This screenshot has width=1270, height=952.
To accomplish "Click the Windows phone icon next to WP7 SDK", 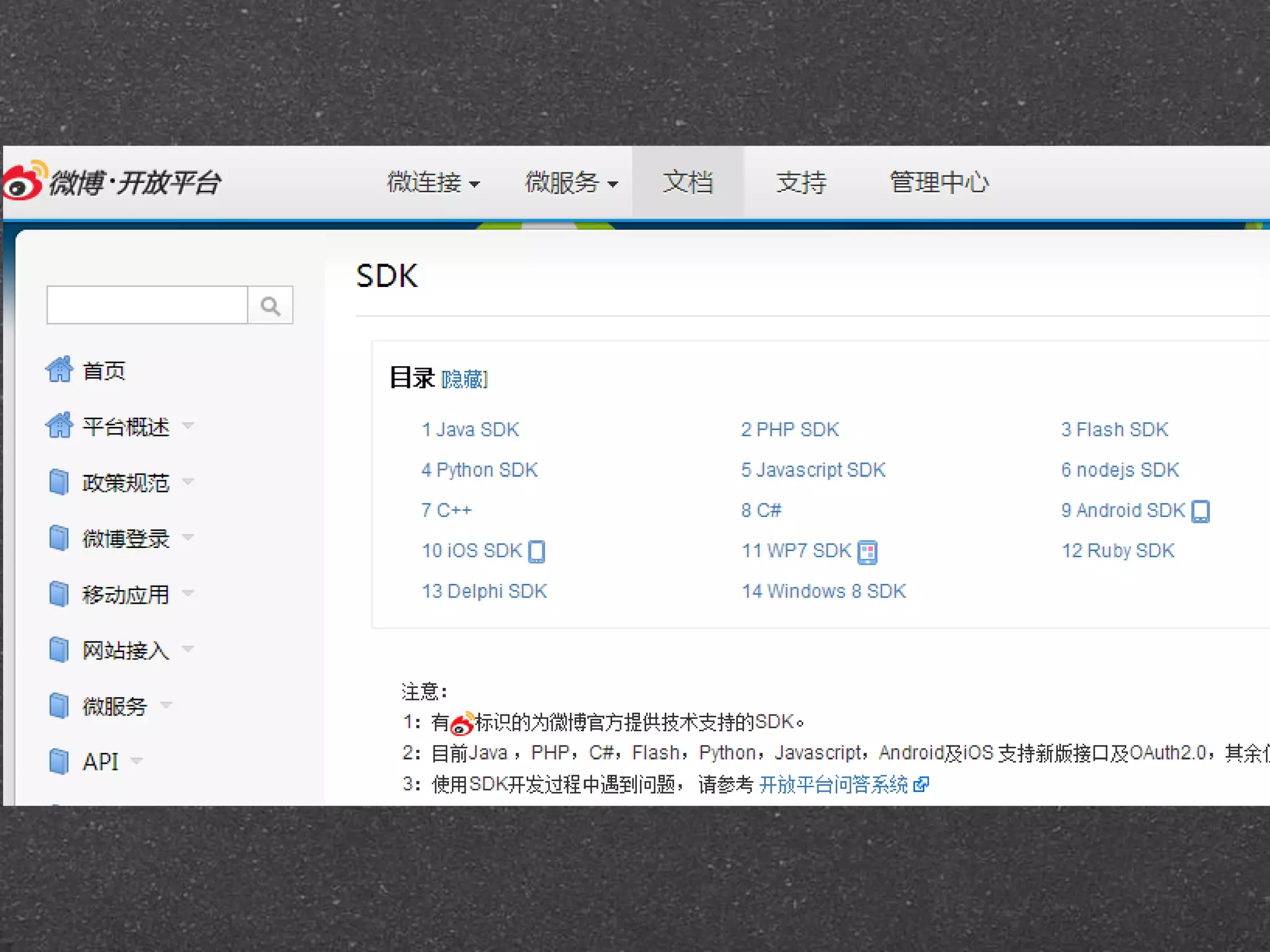I will [x=868, y=552].
